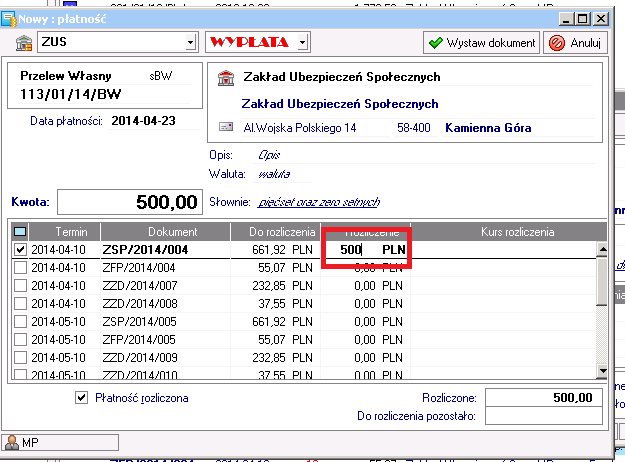
Task: Click the document number 113/01/14/BW
Action: (x=71, y=94)
